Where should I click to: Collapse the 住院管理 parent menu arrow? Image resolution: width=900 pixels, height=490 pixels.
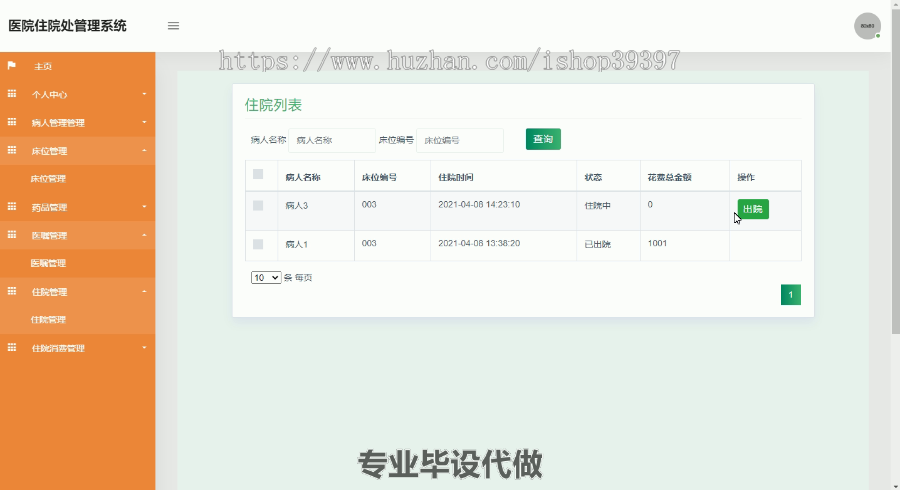pyautogui.click(x=144, y=291)
